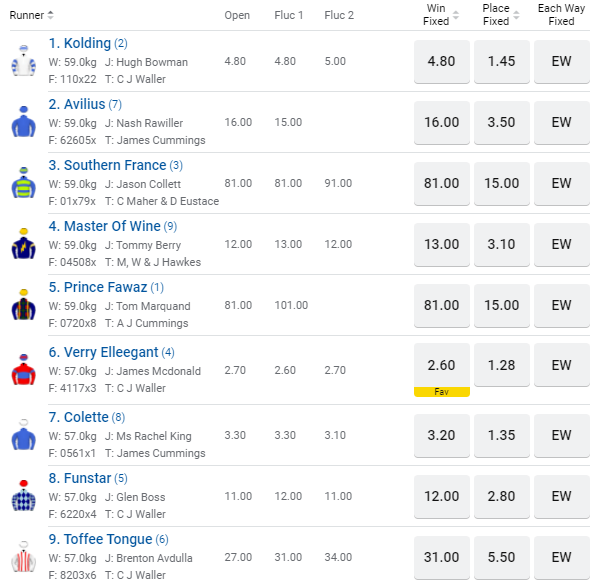Select Verry Elleegant win odds 2.60
This screenshot has height=584, width=602.
(442, 365)
